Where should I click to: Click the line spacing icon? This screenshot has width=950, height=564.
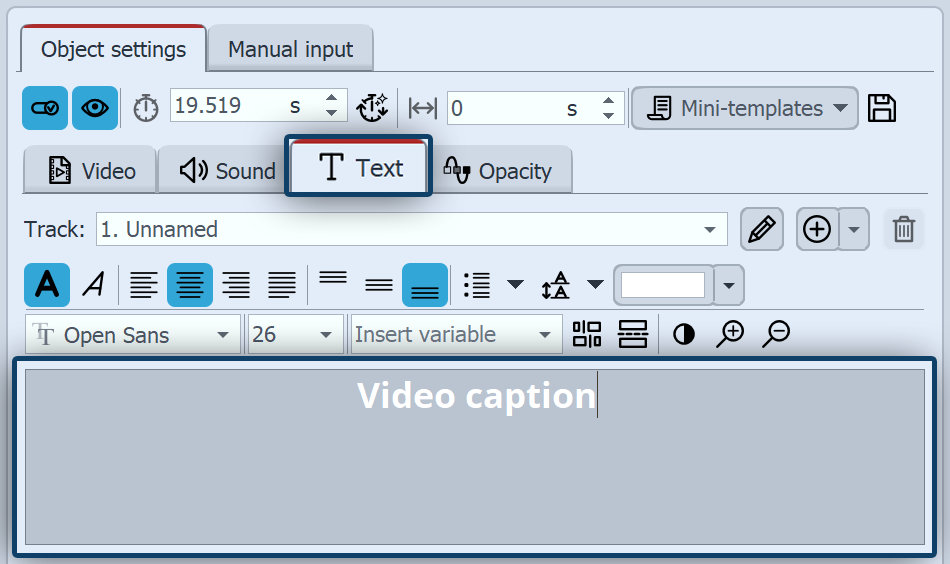[556, 285]
